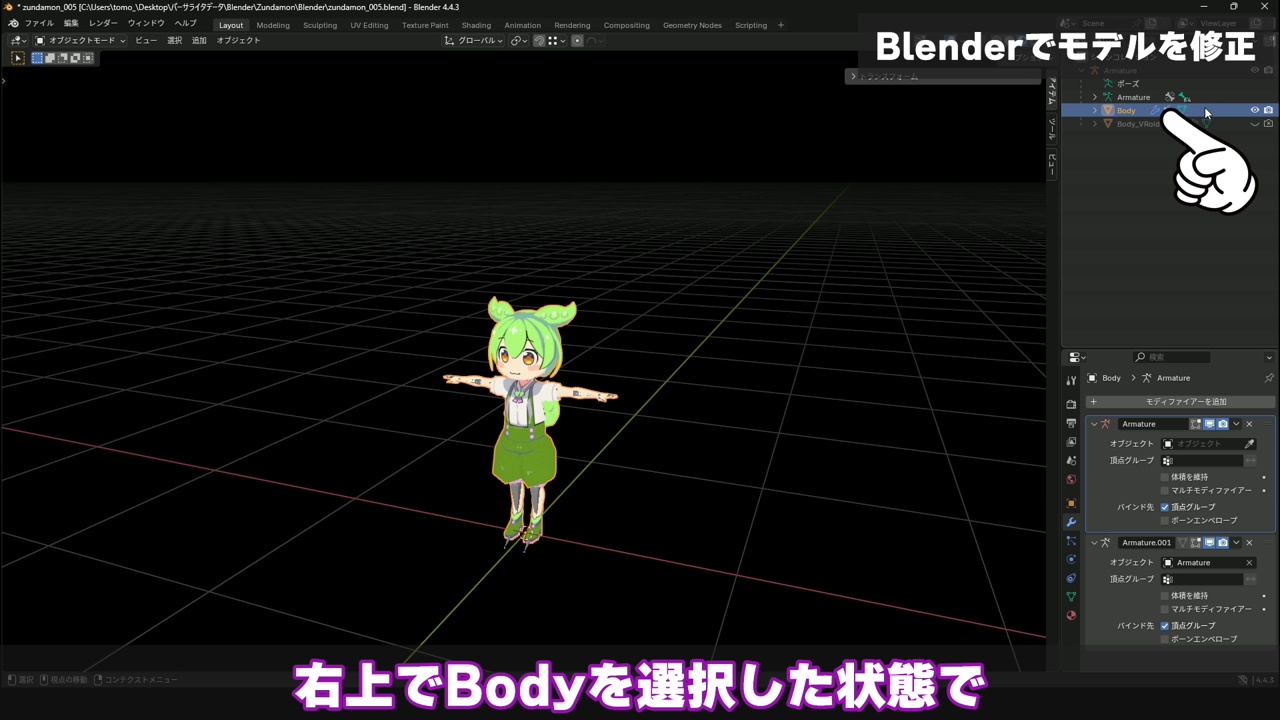Enable 体積を維持 checkbox in first Armature modifier

(x=1165, y=477)
